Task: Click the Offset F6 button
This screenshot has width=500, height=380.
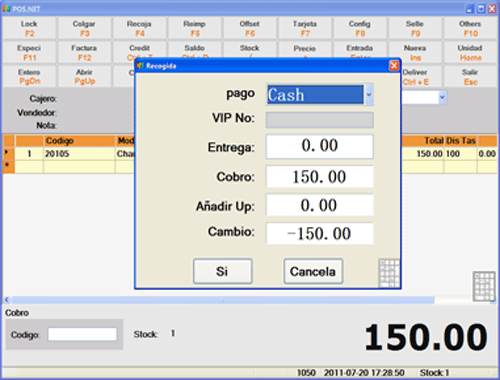Action: (250, 28)
